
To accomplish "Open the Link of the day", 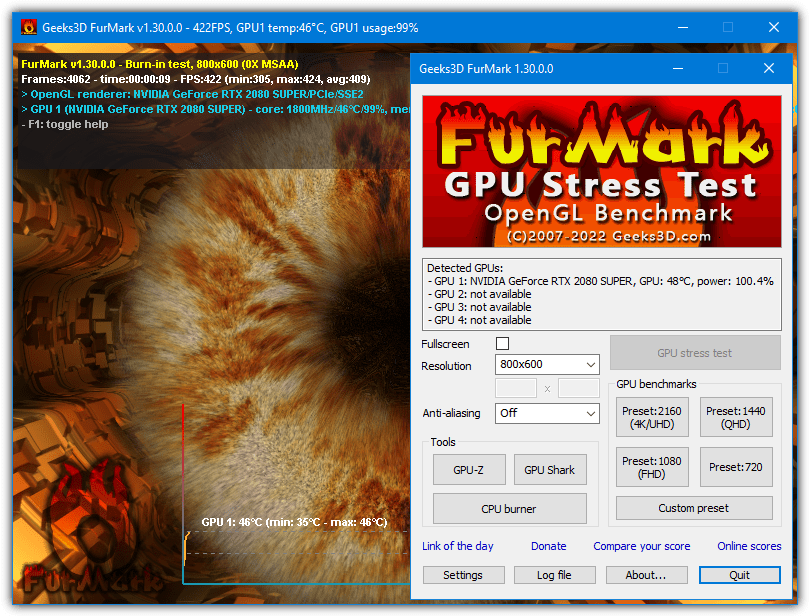I will [458, 546].
